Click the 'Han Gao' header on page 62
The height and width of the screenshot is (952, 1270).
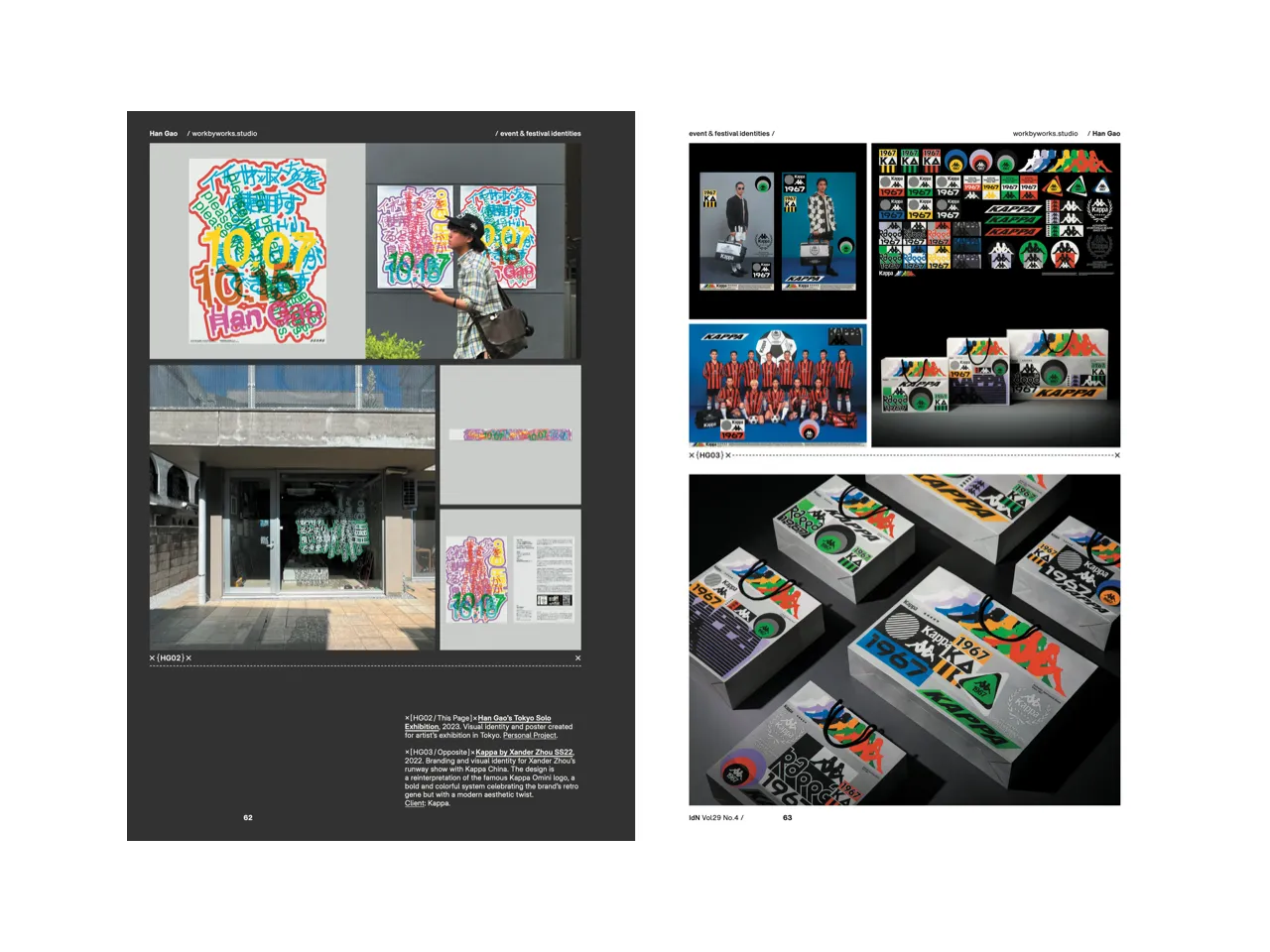pos(164,133)
